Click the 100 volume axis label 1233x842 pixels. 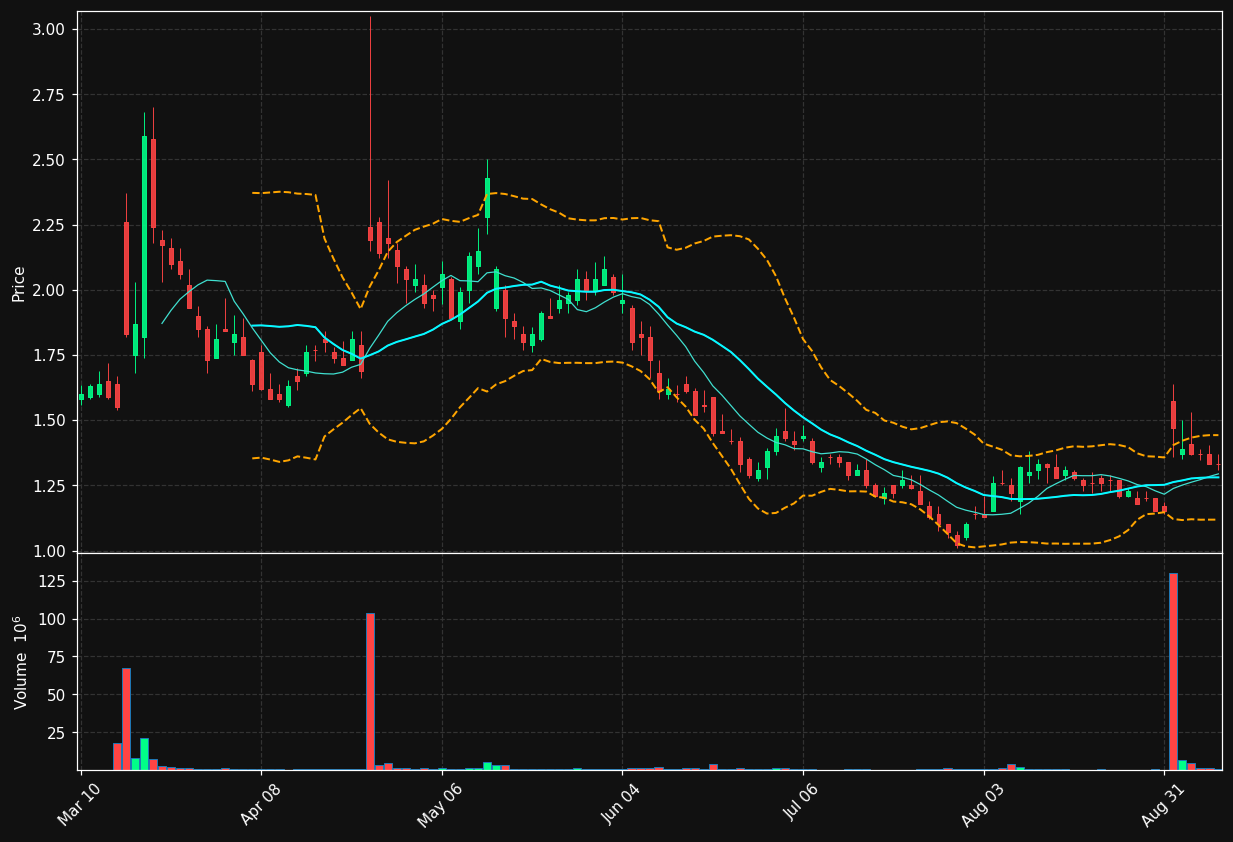53,619
